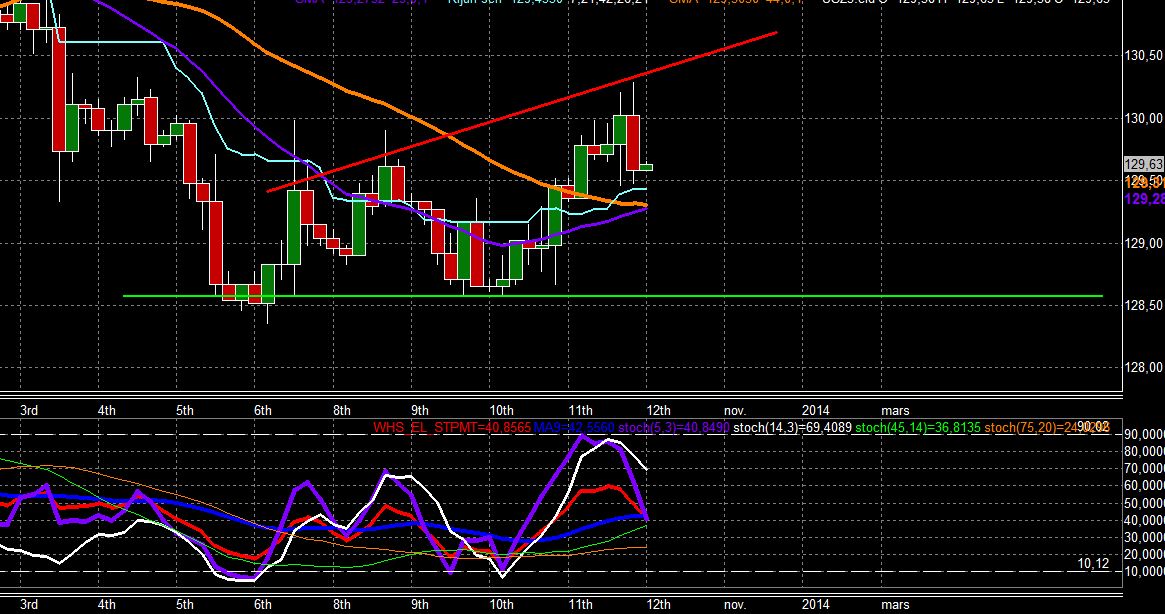
Task: Click 3rd on stochastic panel time axis
Action: pyautogui.click(x=29, y=604)
